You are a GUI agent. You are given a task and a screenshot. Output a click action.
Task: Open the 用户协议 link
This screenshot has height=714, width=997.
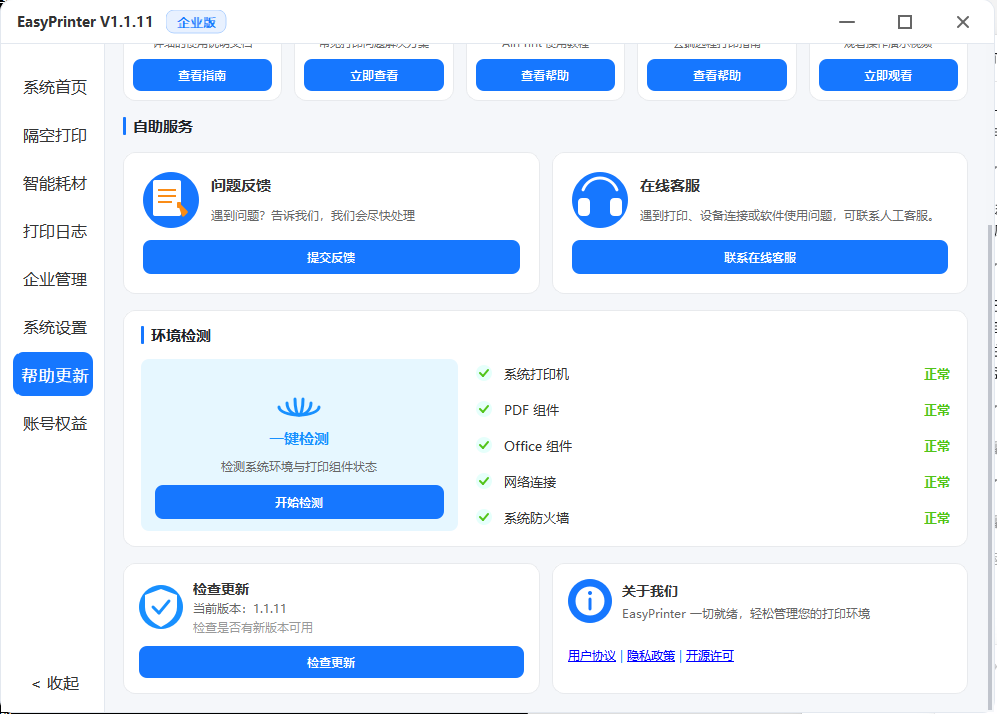[591, 656]
